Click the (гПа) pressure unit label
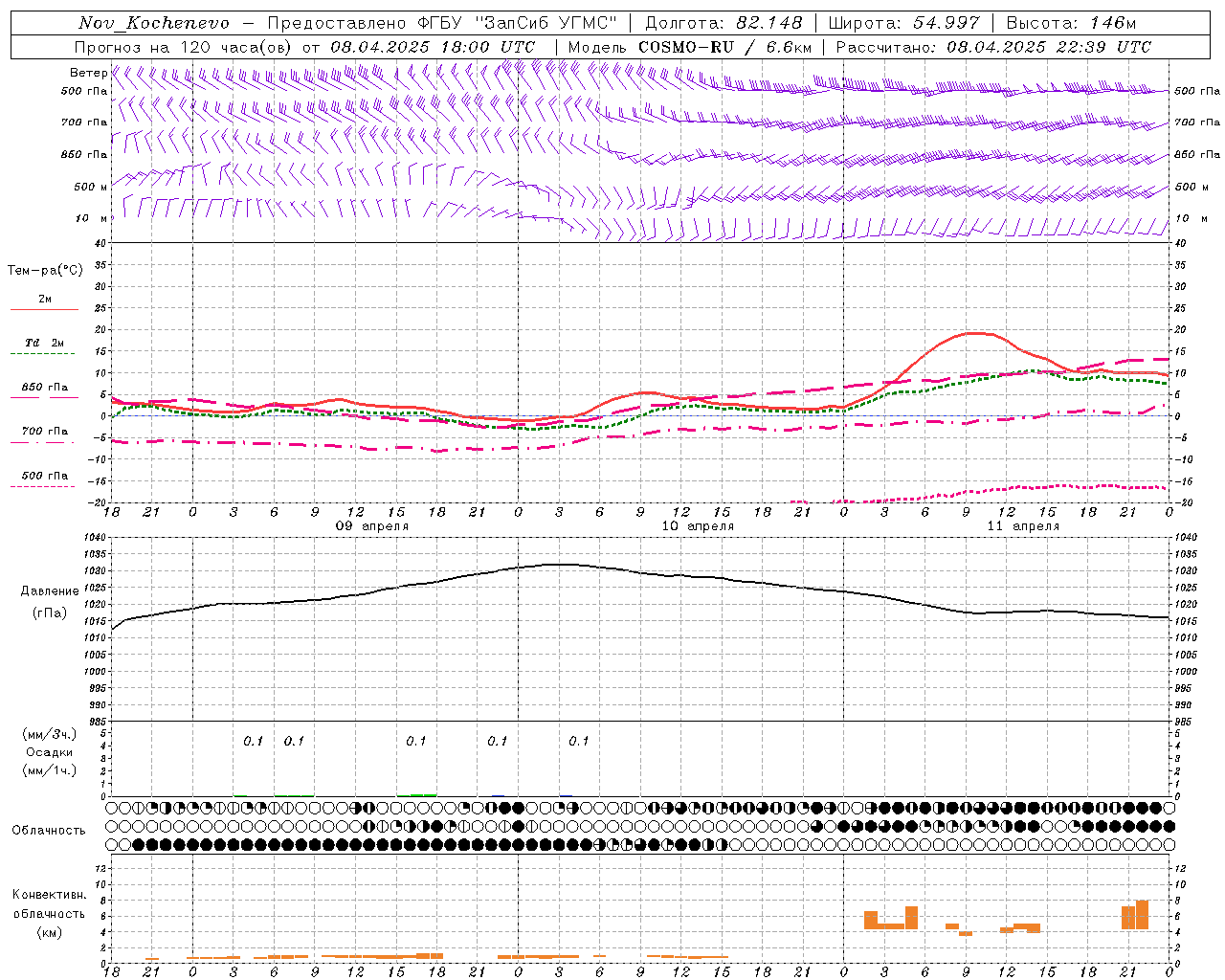The height and width of the screenshot is (980, 1225). pyautogui.click(x=49, y=613)
